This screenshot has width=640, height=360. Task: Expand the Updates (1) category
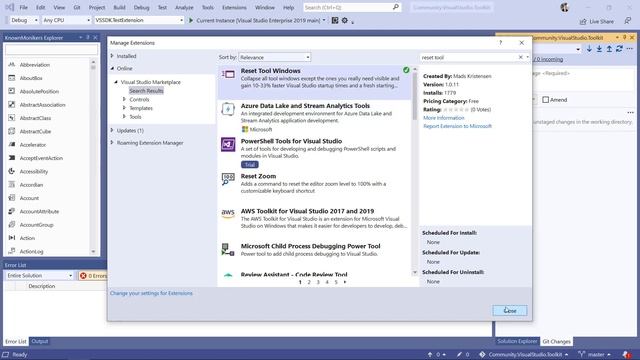[112, 130]
